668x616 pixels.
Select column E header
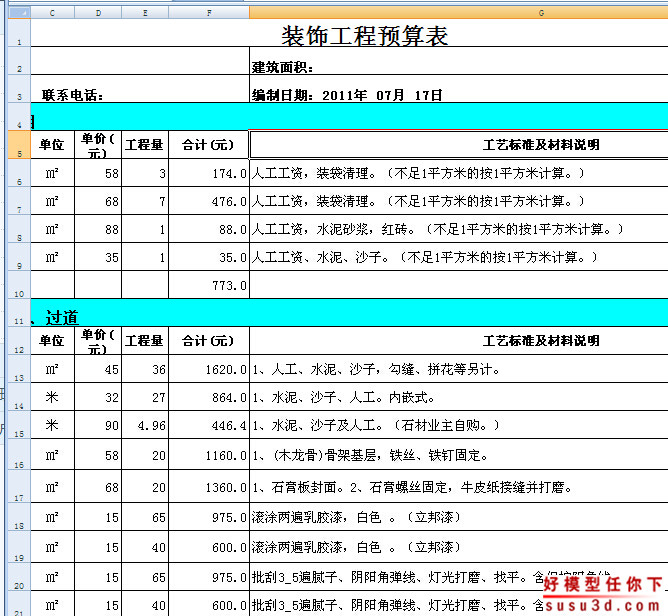click(x=145, y=13)
